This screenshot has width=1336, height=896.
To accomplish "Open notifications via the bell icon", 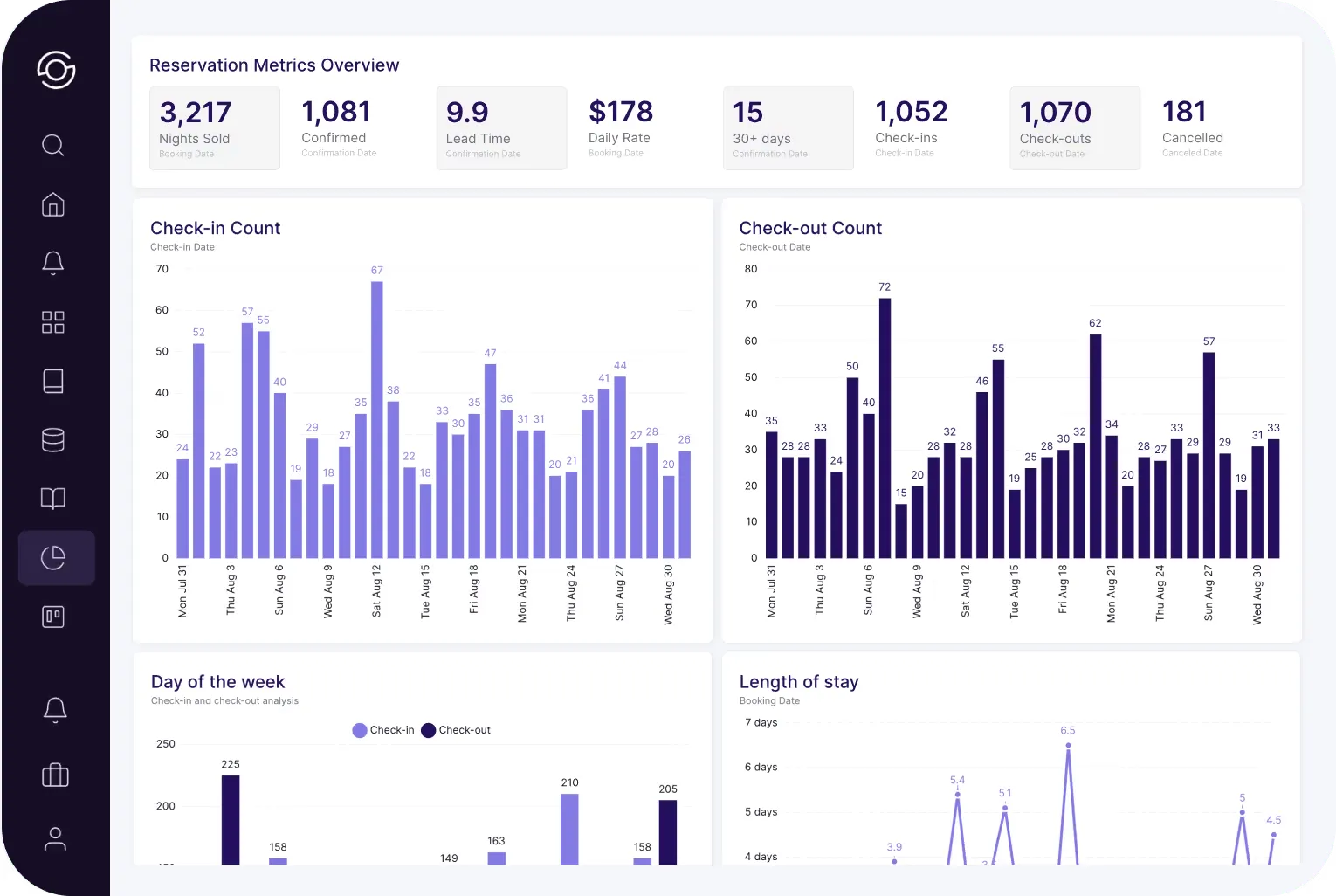I will pyautogui.click(x=53, y=262).
